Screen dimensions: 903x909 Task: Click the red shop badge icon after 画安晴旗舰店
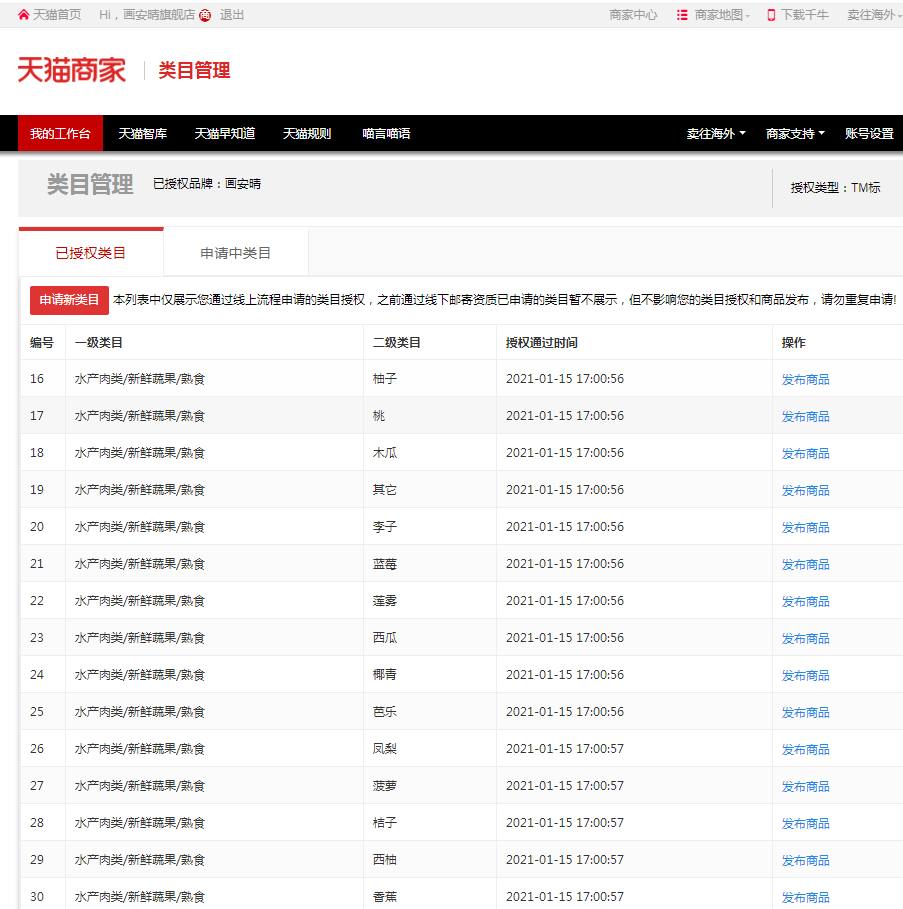[x=205, y=16]
